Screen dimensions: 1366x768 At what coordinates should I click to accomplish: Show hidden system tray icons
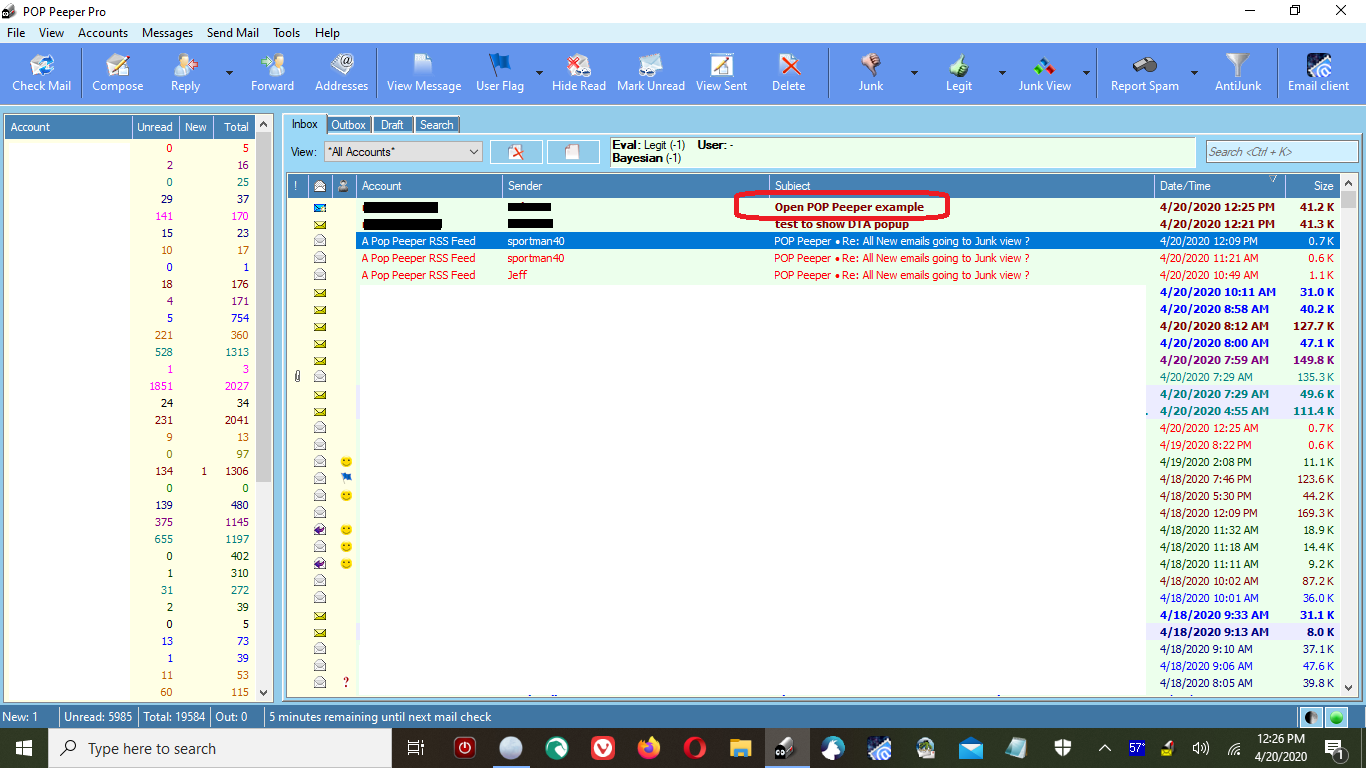pyautogui.click(x=1104, y=748)
